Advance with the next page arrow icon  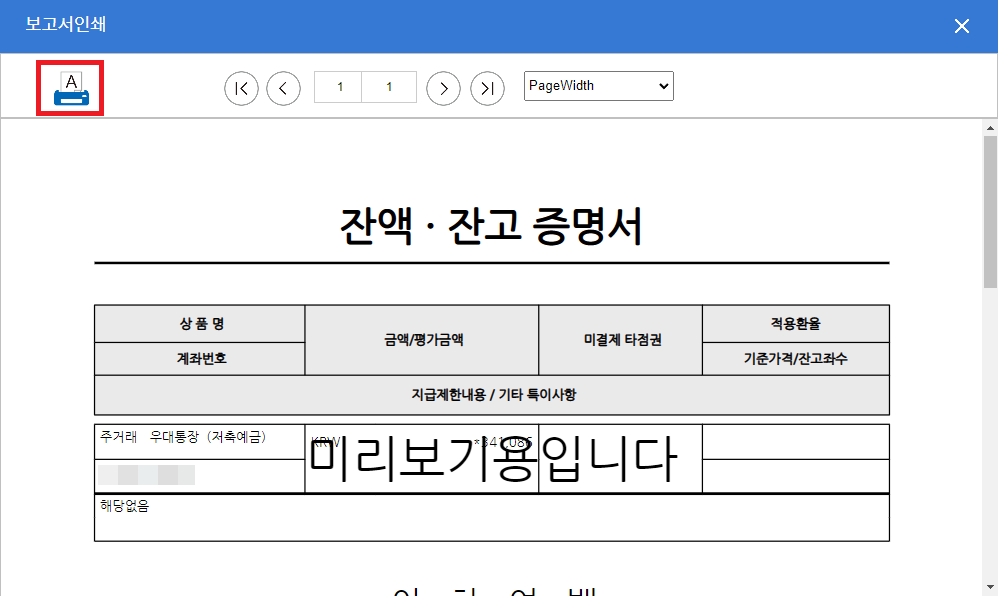tap(443, 88)
